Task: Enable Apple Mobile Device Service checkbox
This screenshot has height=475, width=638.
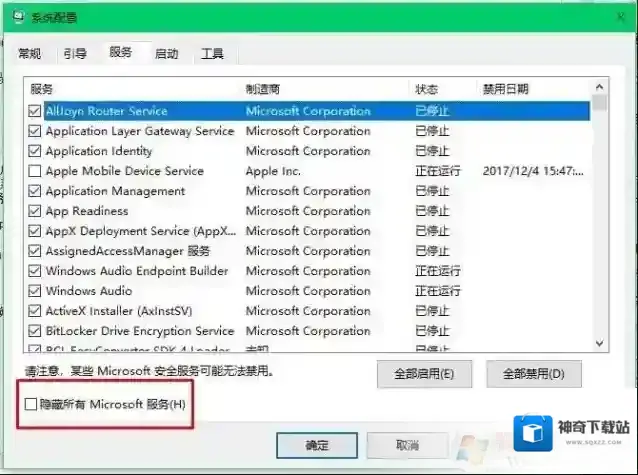Action: [x=36, y=171]
